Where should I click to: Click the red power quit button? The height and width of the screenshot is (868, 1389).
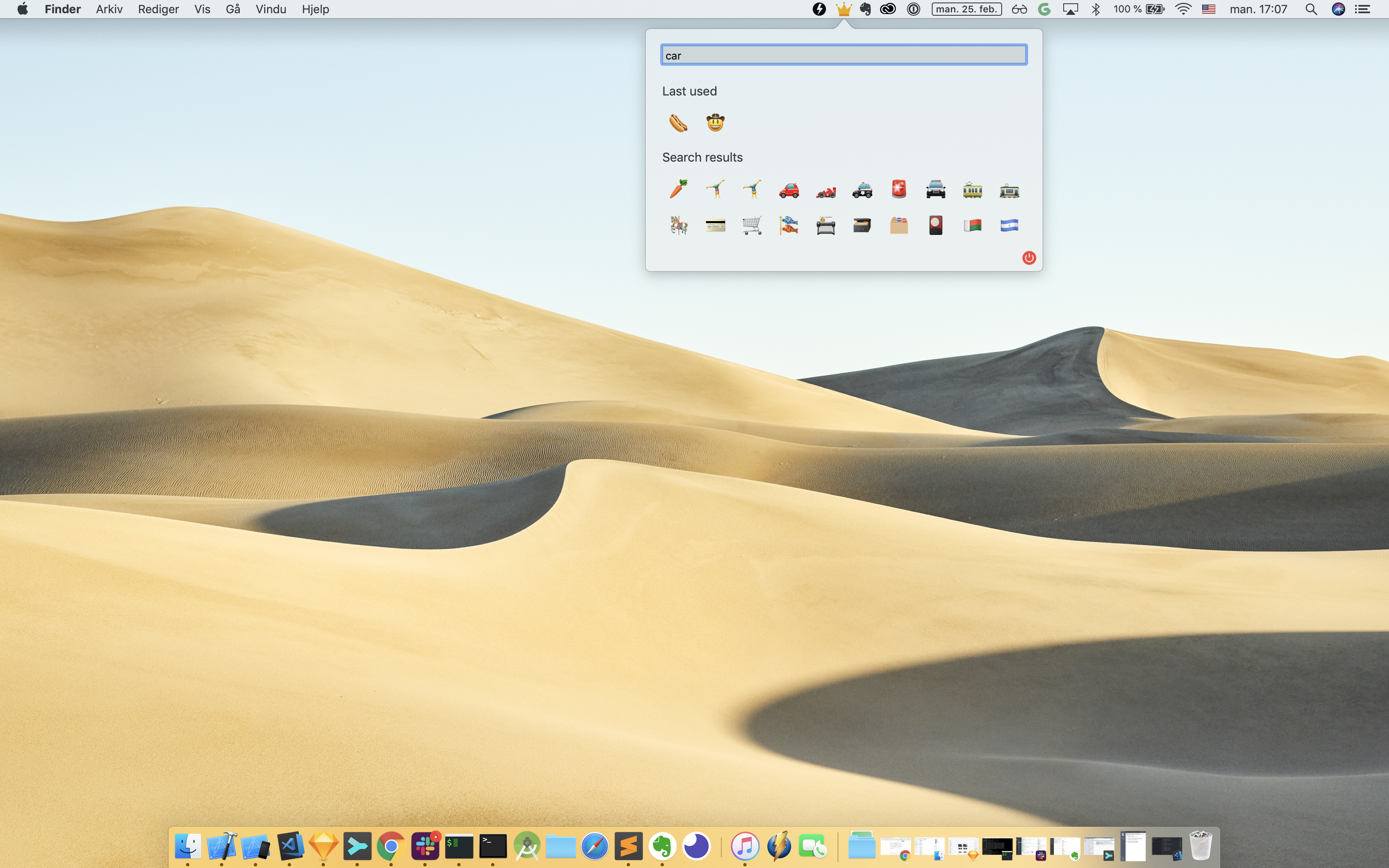1029,258
